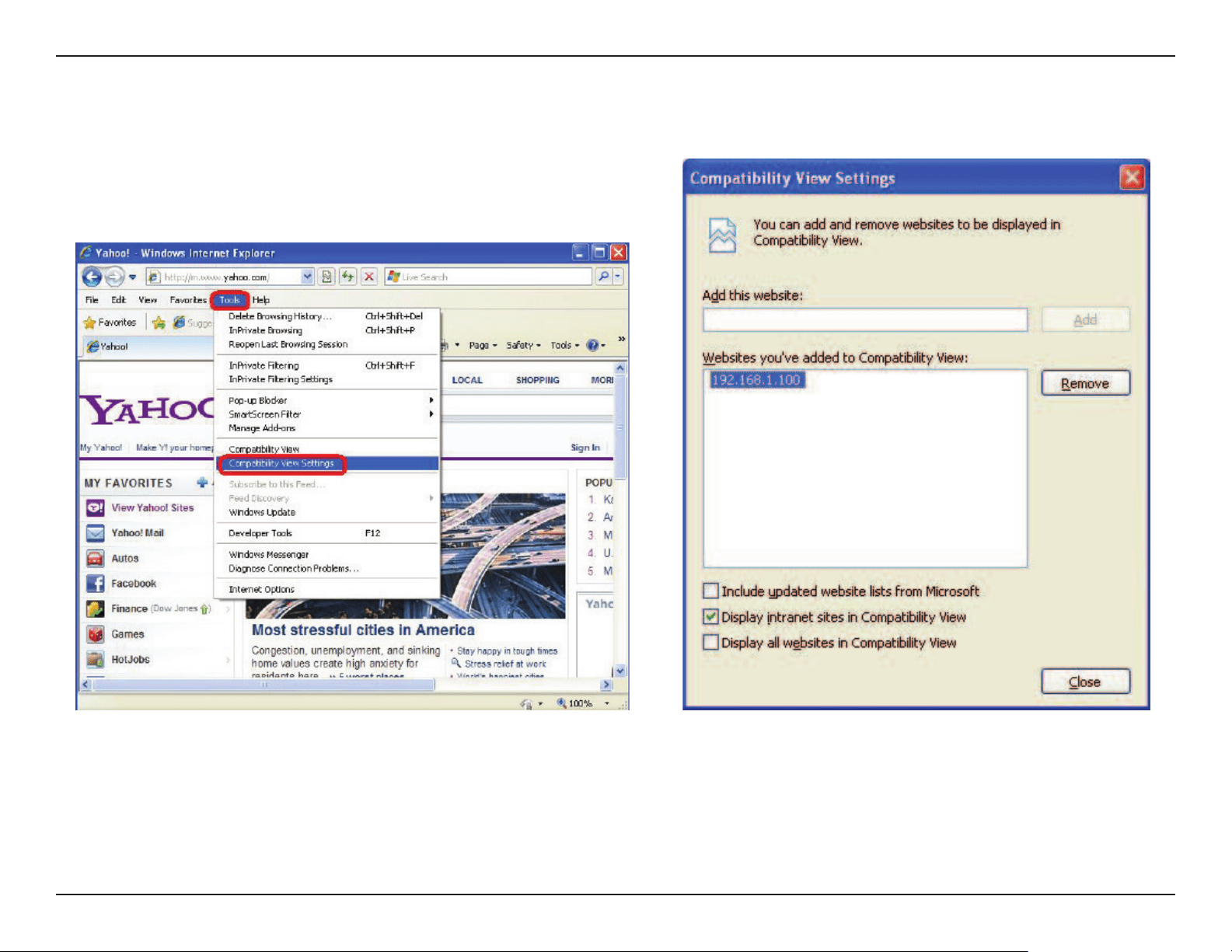Click the blue plus icon beside MY FAVORITES

203,483
